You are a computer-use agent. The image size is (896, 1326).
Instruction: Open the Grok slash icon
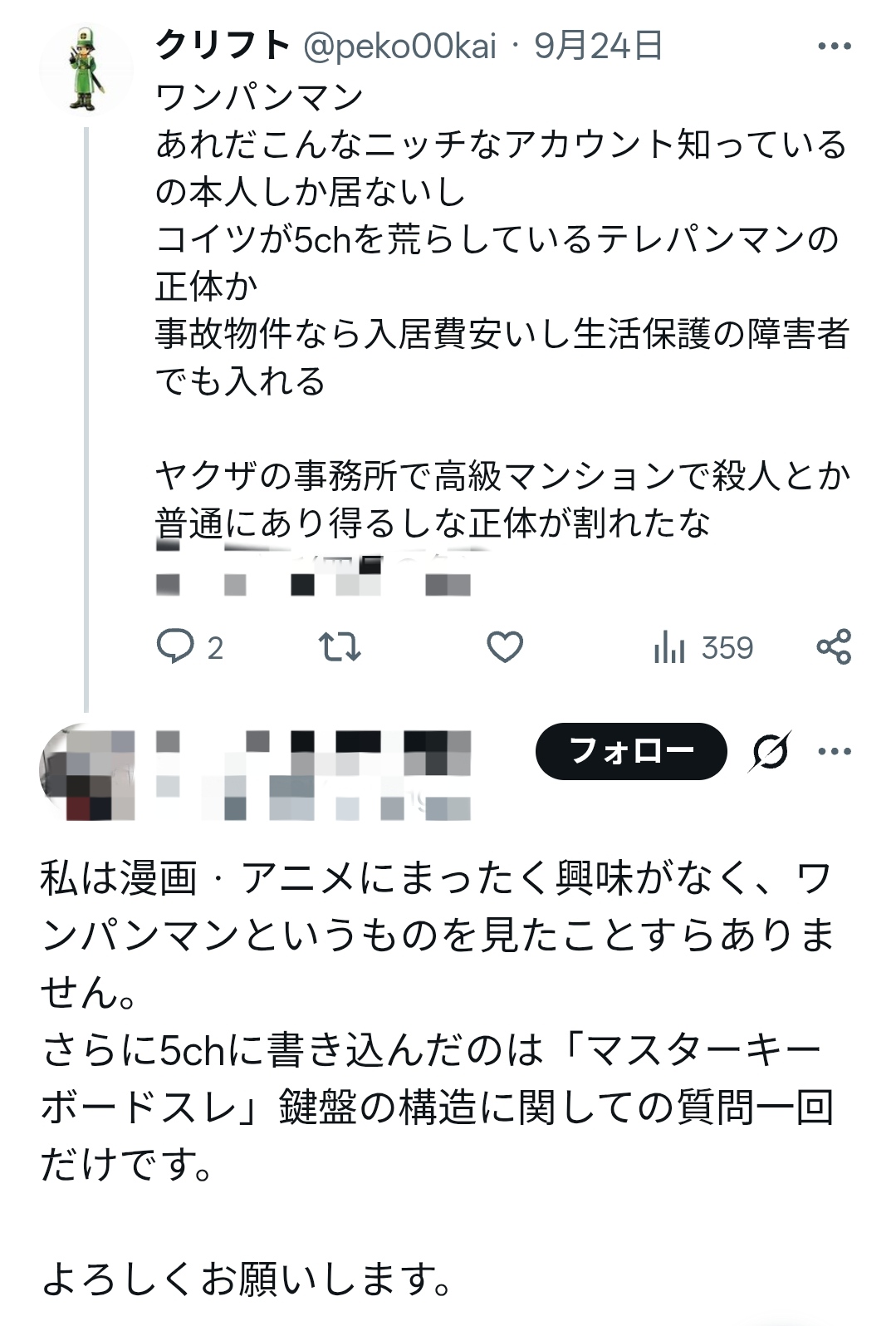click(x=770, y=751)
